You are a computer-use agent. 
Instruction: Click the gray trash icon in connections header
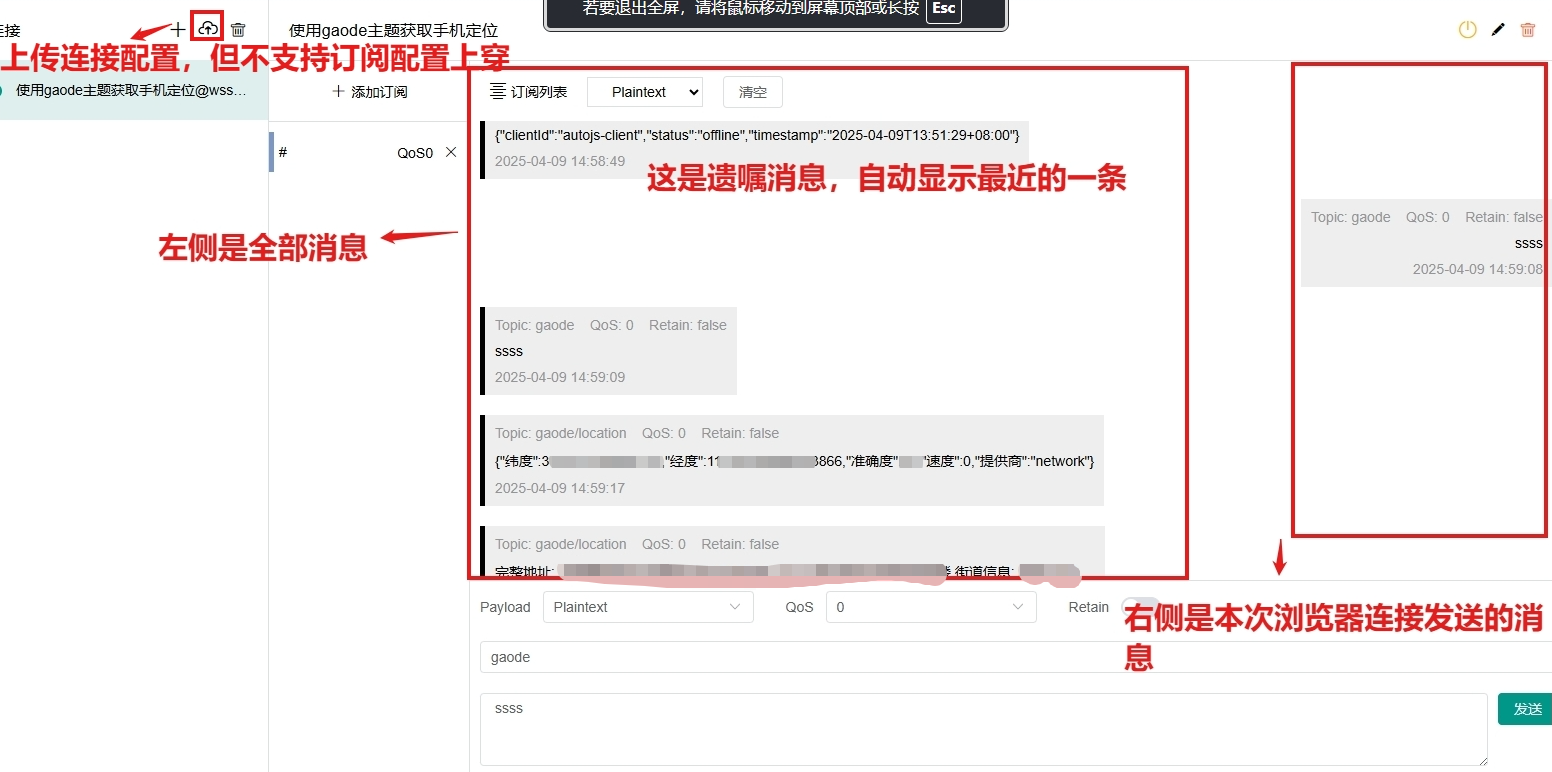(x=238, y=30)
